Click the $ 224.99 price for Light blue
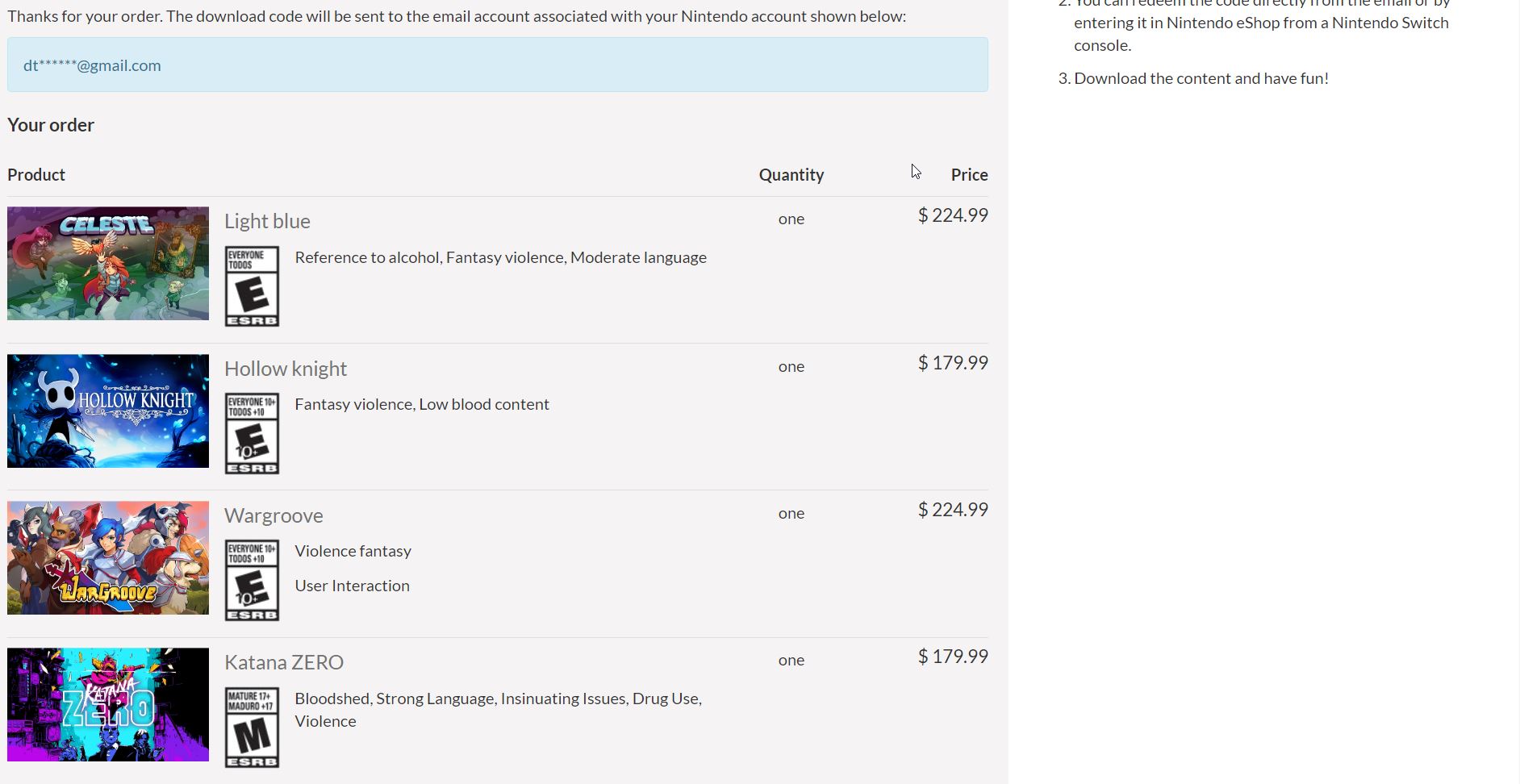Image resolution: width=1520 pixels, height=784 pixels. pyautogui.click(x=953, y=215)
